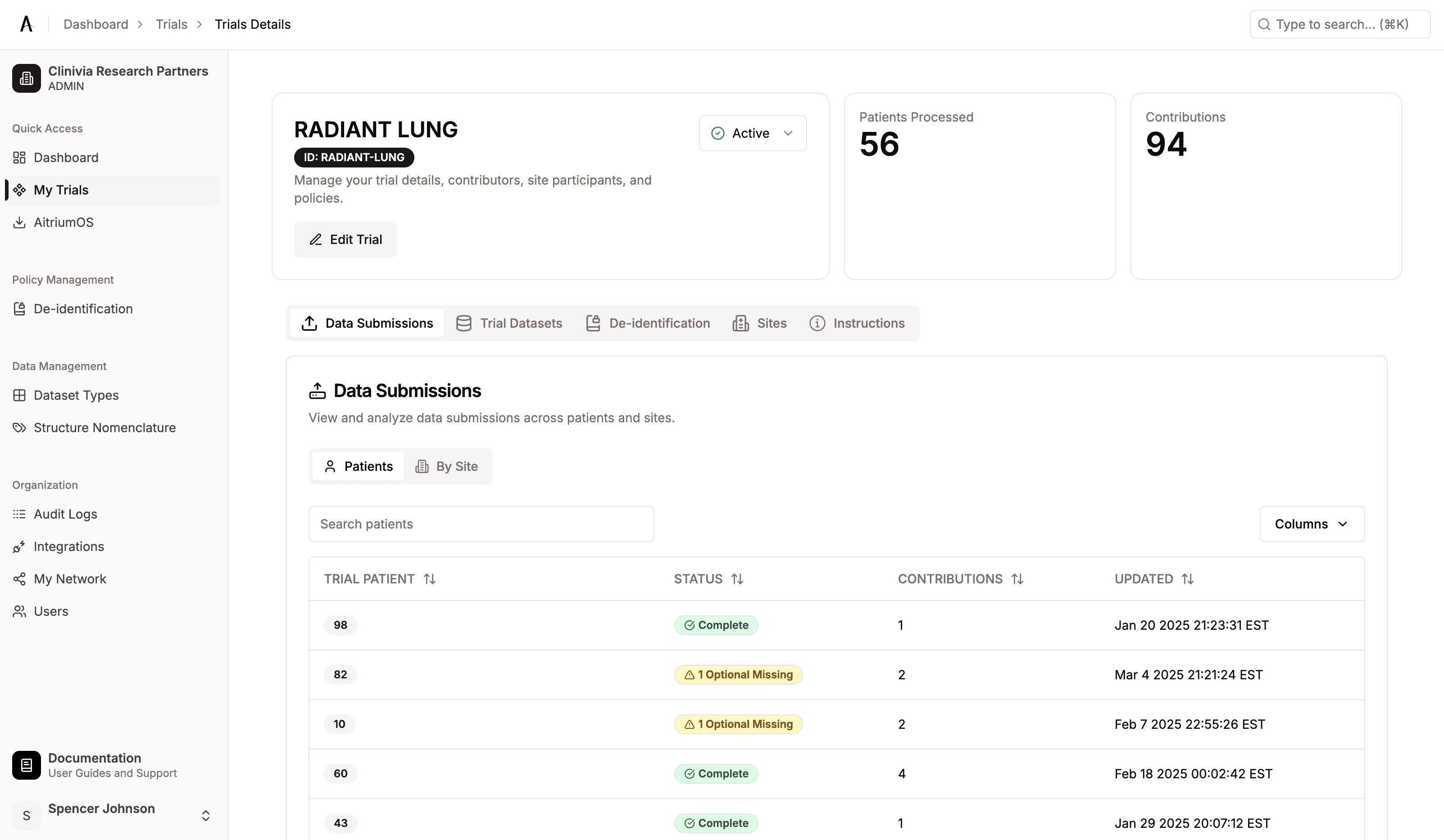
Task: Go to De-identification policy in sidebar
Action: 82,309
